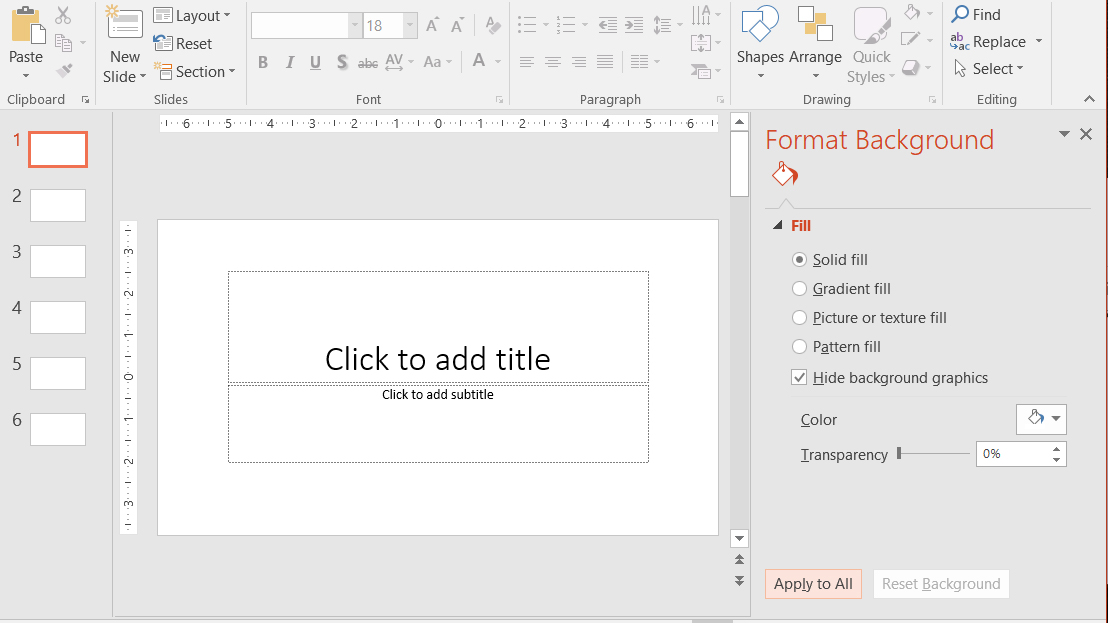Click the Paste clipboard icon

27,25
